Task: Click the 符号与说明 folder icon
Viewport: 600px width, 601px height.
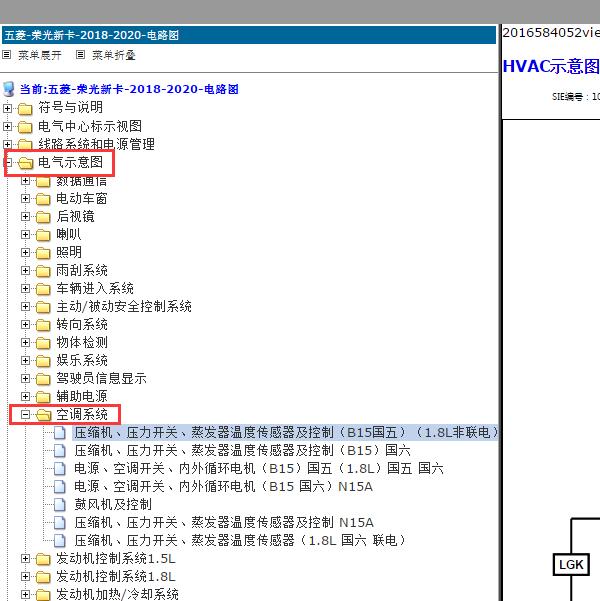Action: (25, 109)
